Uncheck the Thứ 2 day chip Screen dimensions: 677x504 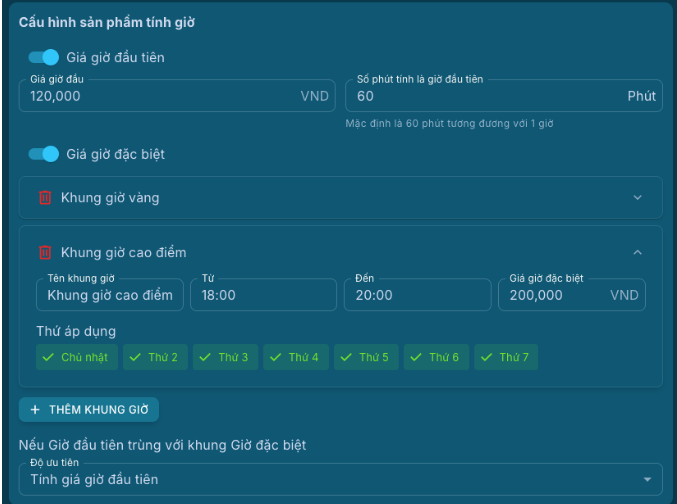coord(154,357)
